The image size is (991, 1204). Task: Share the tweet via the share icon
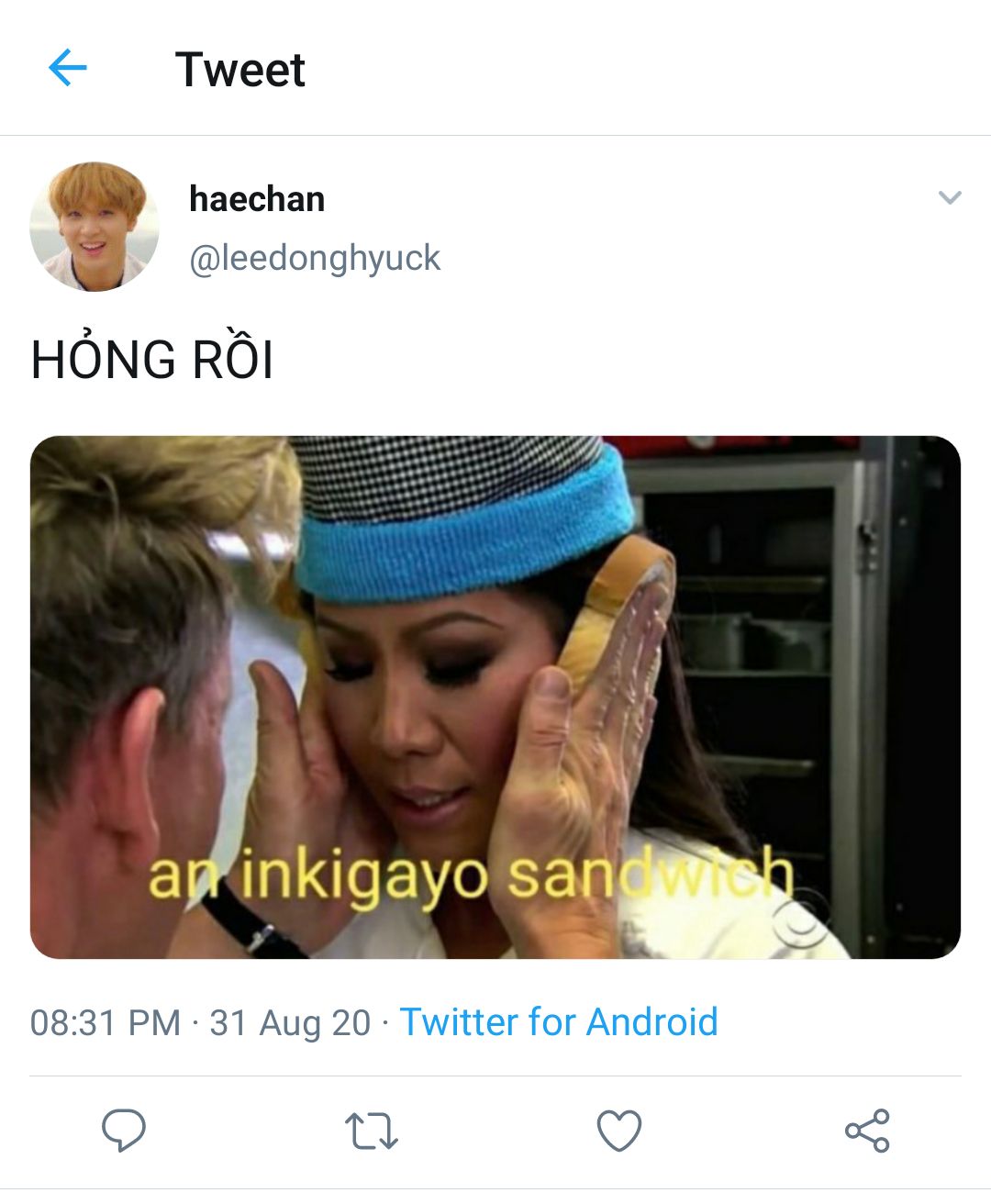point(867,1130)
